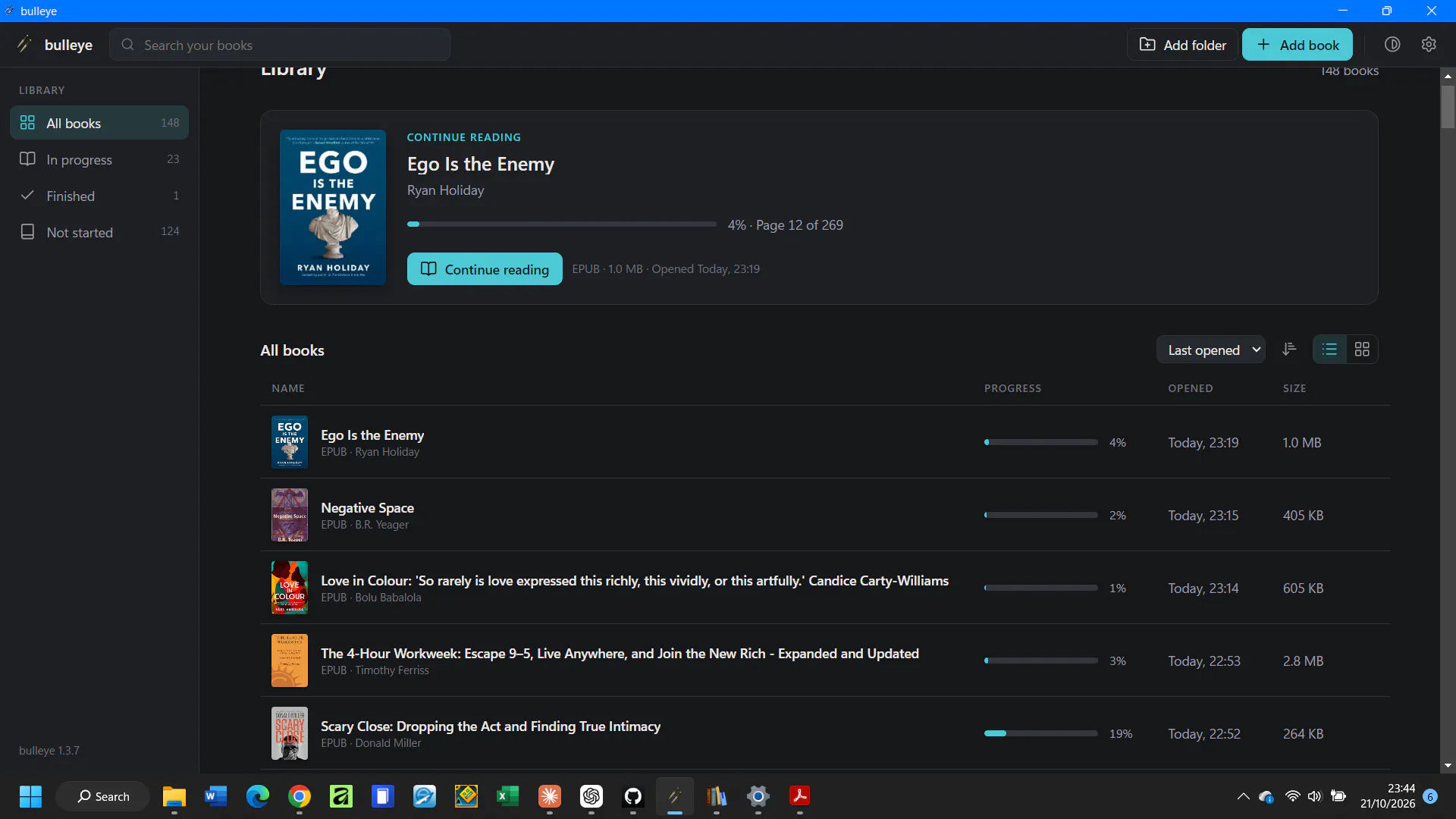Click the OPENED column header
The image size is (1456, 819).
1191,388
